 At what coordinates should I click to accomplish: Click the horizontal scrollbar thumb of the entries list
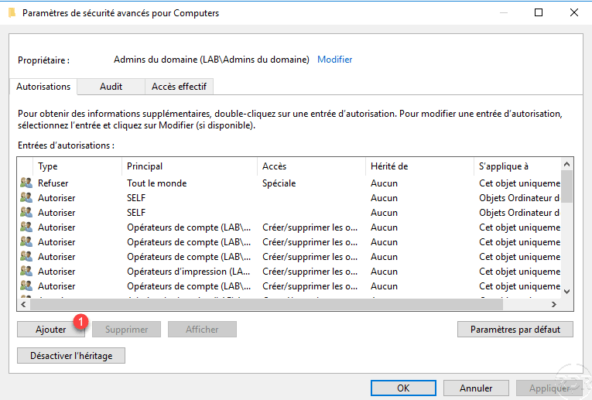(x=267, y=304)
